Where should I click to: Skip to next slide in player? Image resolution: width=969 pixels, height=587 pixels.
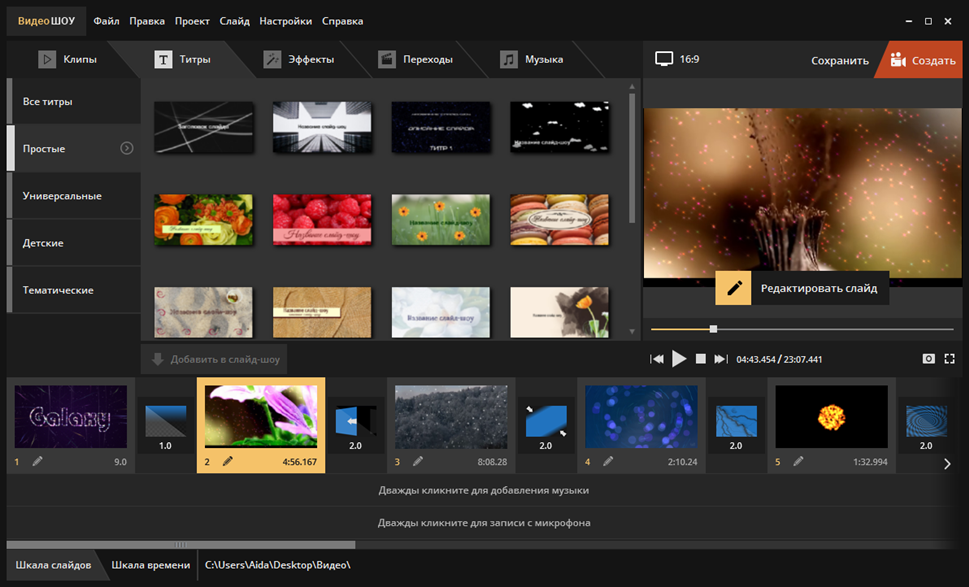point(721,359)
